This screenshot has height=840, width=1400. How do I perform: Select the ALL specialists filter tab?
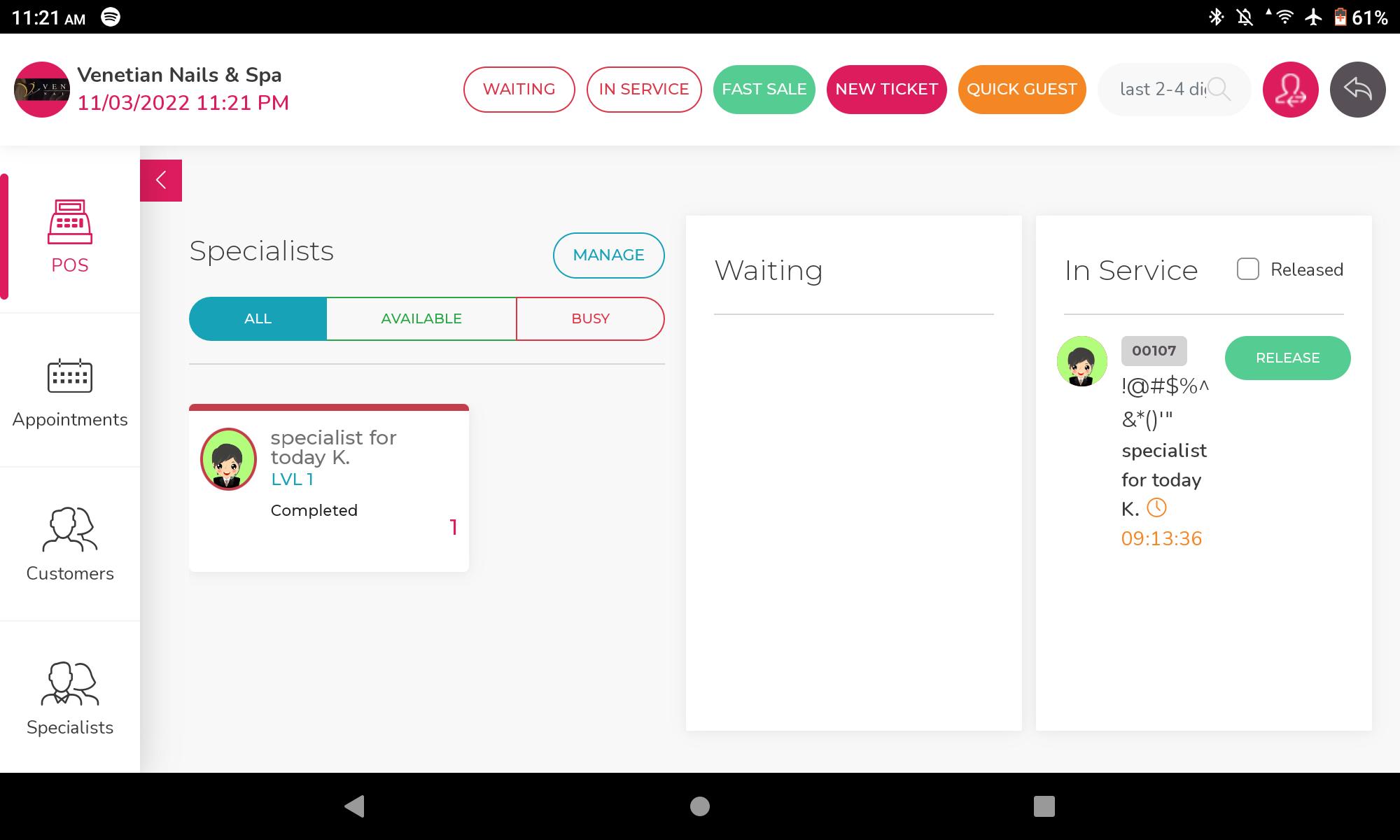click(258, 318)
